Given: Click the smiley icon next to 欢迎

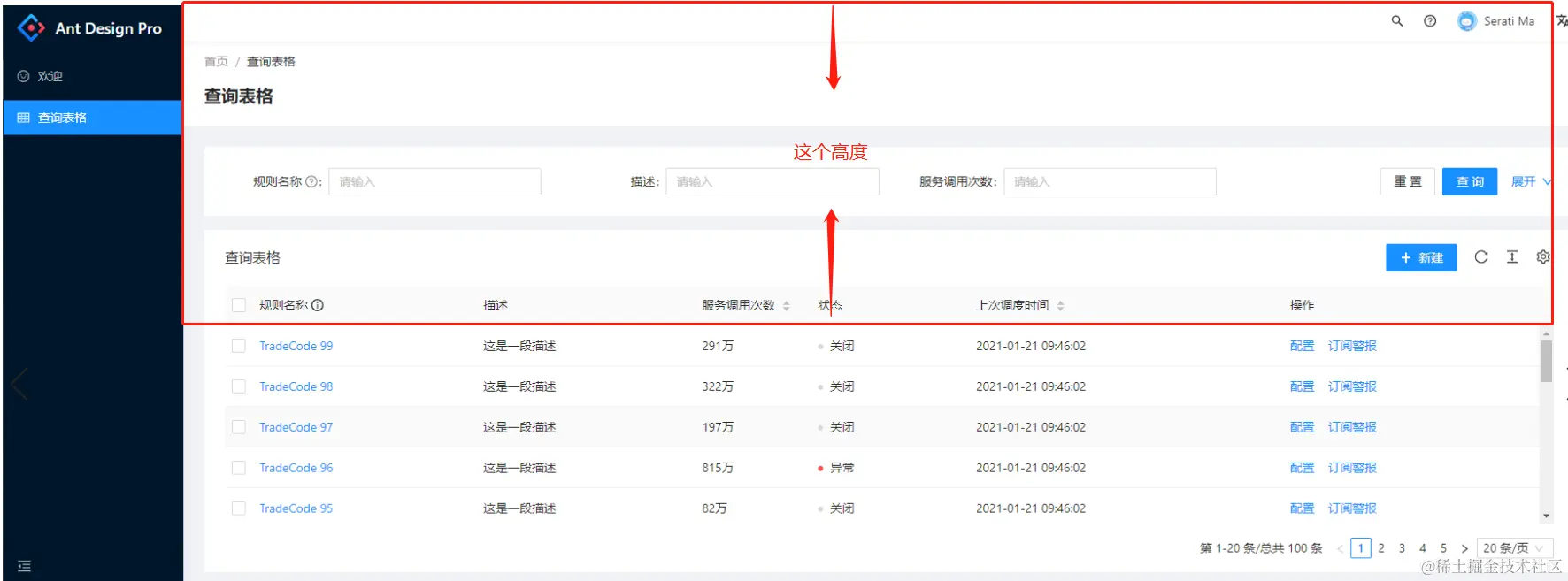Looking at the screenshot, I should pos(24,76).
